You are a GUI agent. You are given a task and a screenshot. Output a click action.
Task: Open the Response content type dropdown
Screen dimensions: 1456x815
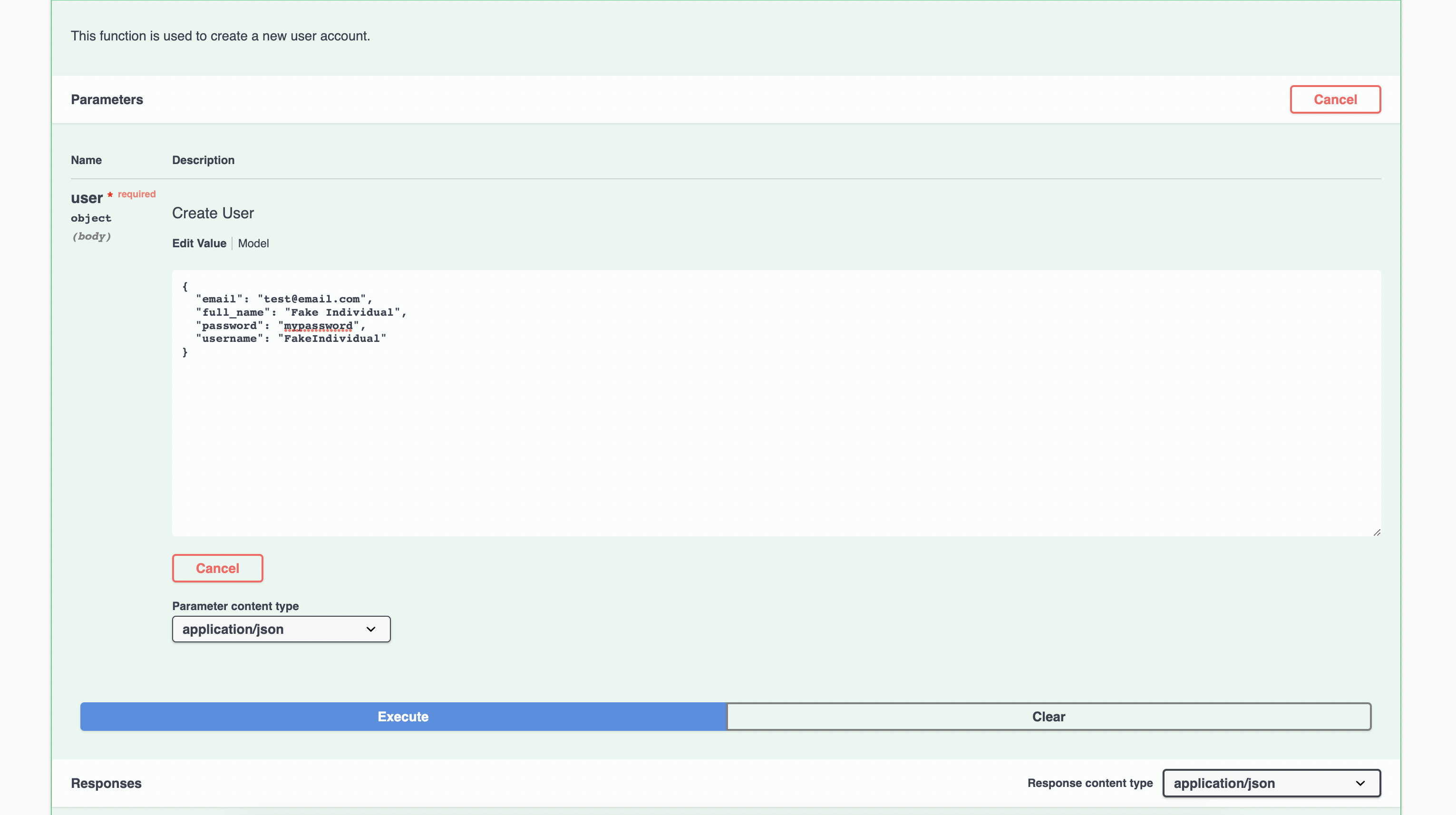(x=1271, y=783)
